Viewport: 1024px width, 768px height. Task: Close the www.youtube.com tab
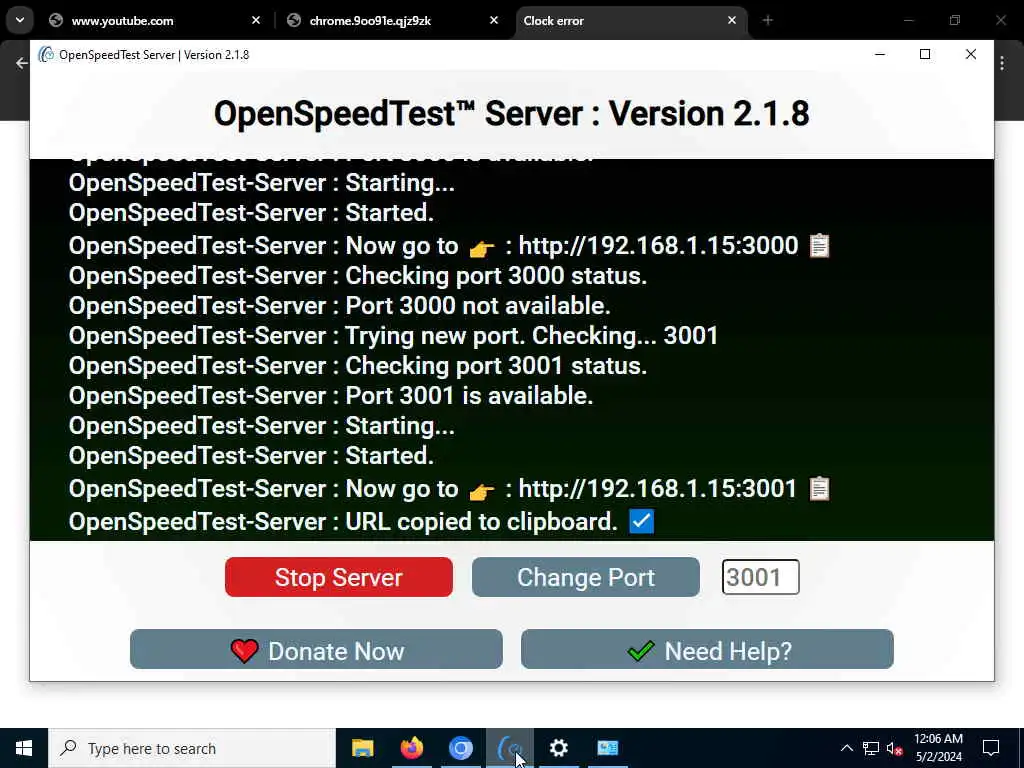click(256, 20)
